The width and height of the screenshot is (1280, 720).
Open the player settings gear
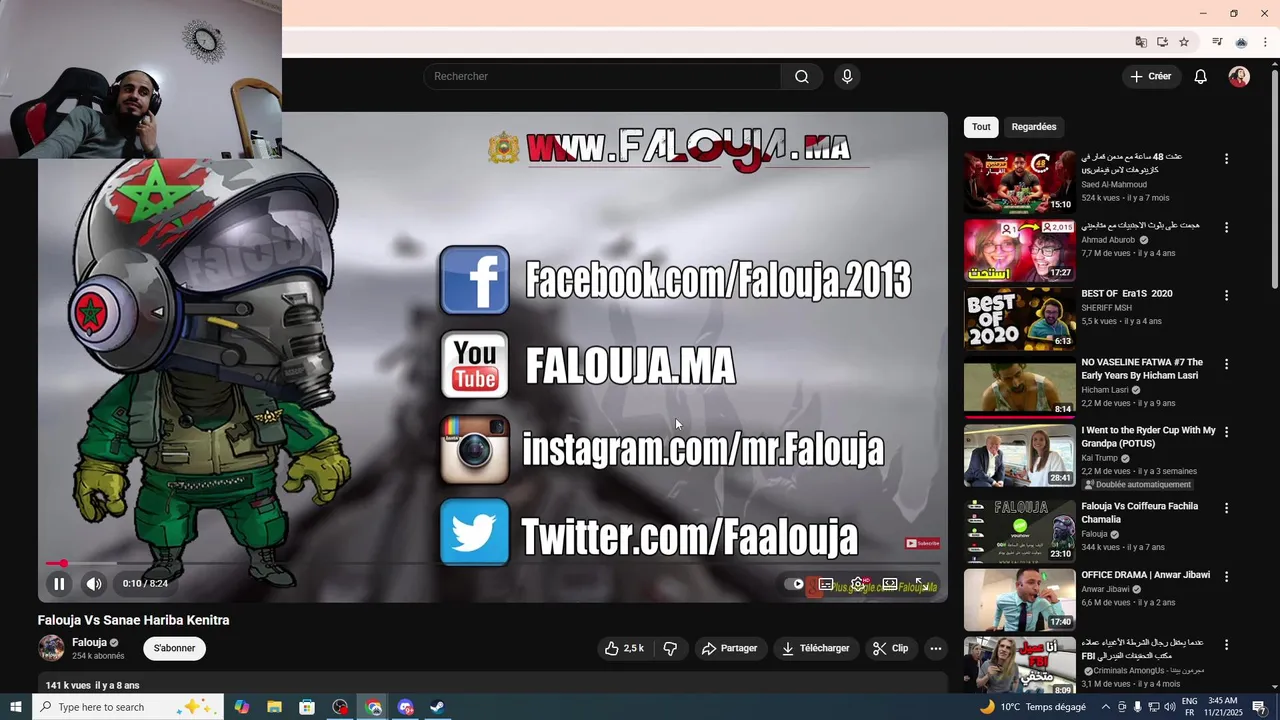coord(858,584)
